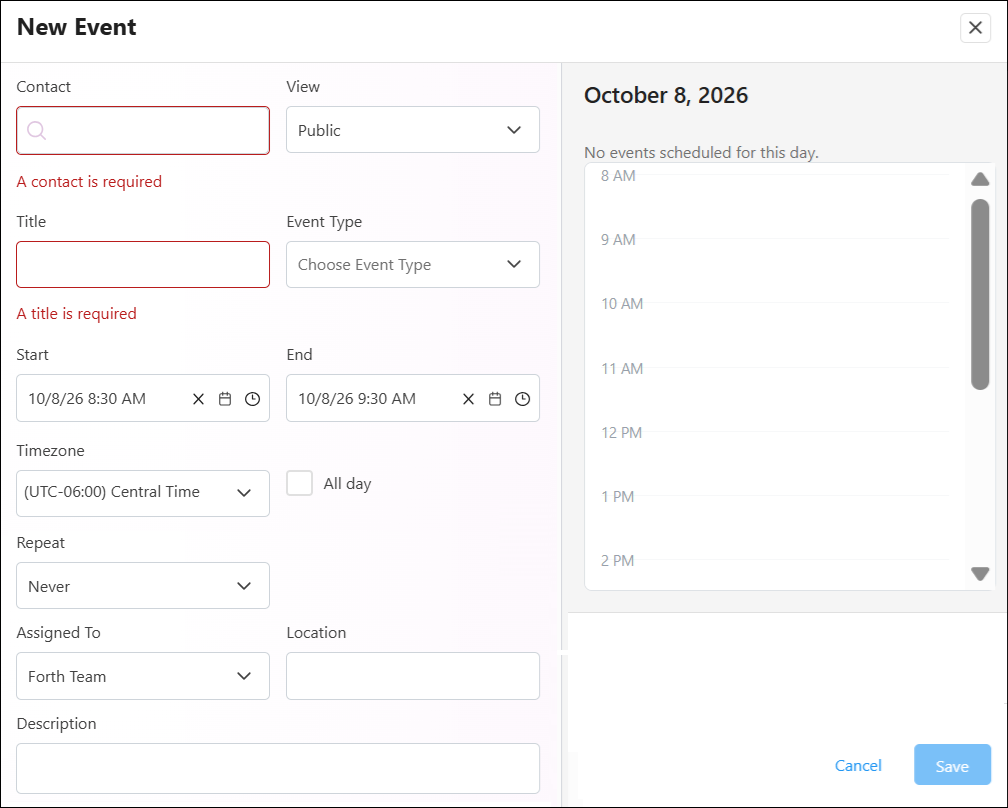Viewport: 1008px width, 808px height.
Task: Focus the Title input field
Action: pyautogui.click(x=143, y=264)
